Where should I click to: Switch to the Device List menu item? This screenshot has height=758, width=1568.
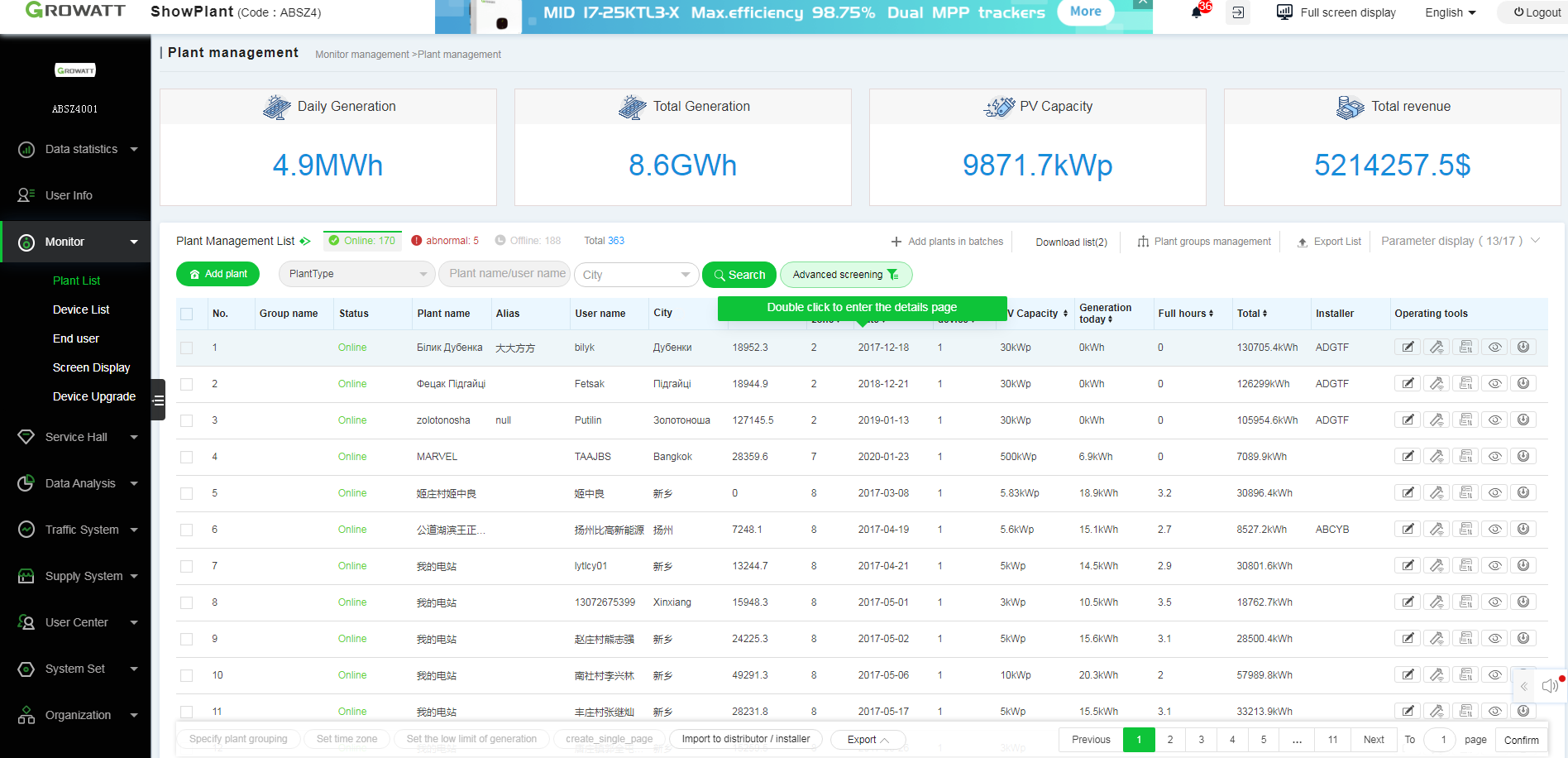point(80,309)
